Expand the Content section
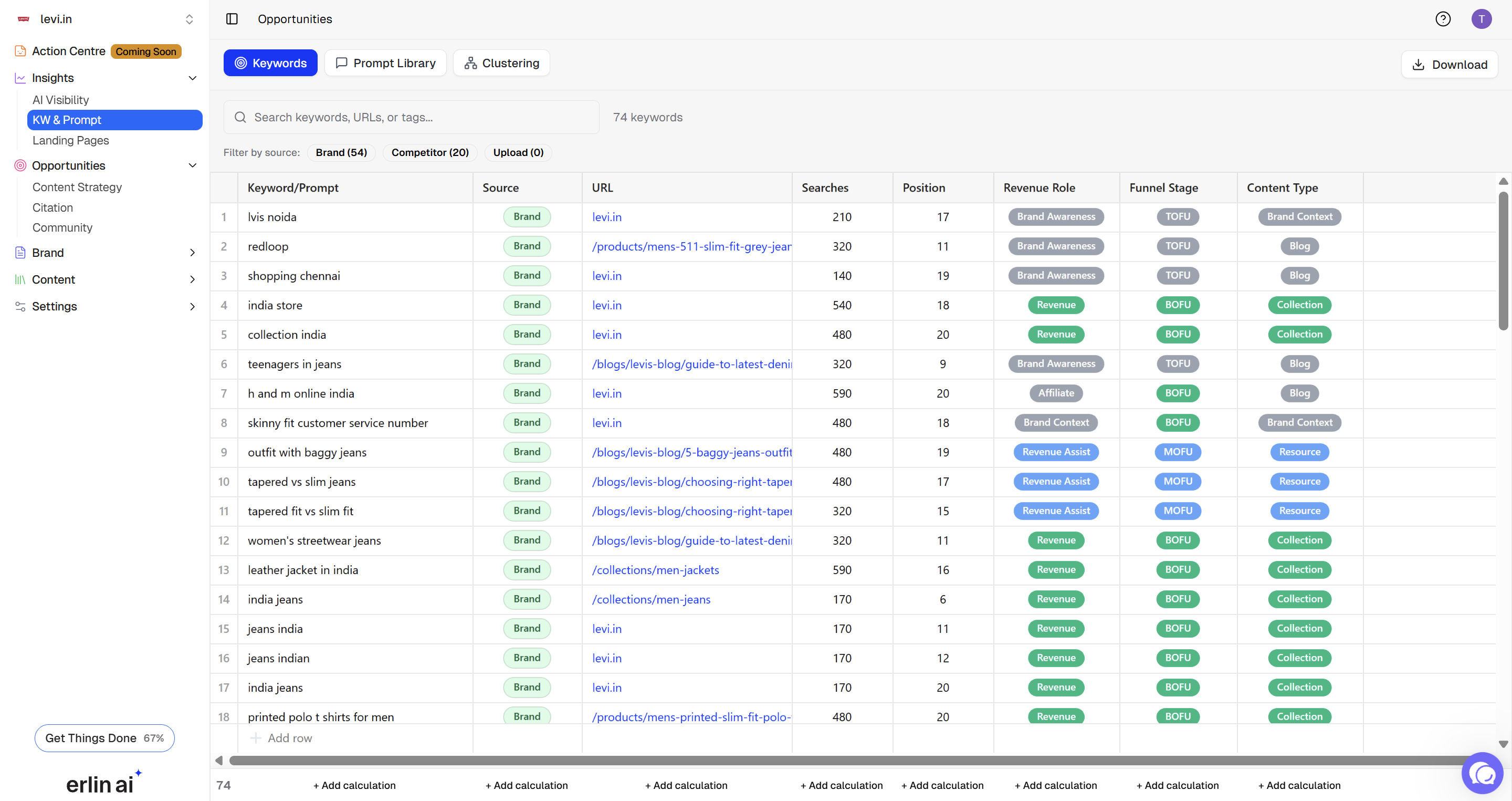 (x=193, y=279)
